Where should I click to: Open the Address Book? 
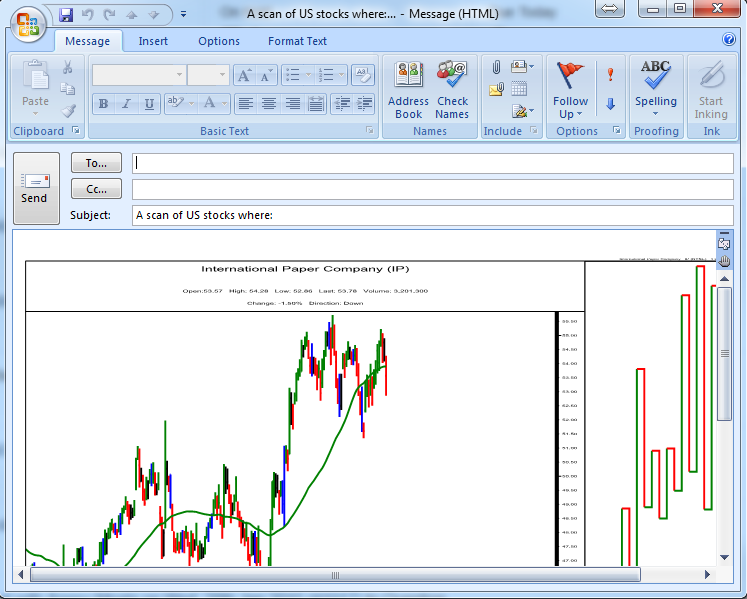[x=408, y=90]
